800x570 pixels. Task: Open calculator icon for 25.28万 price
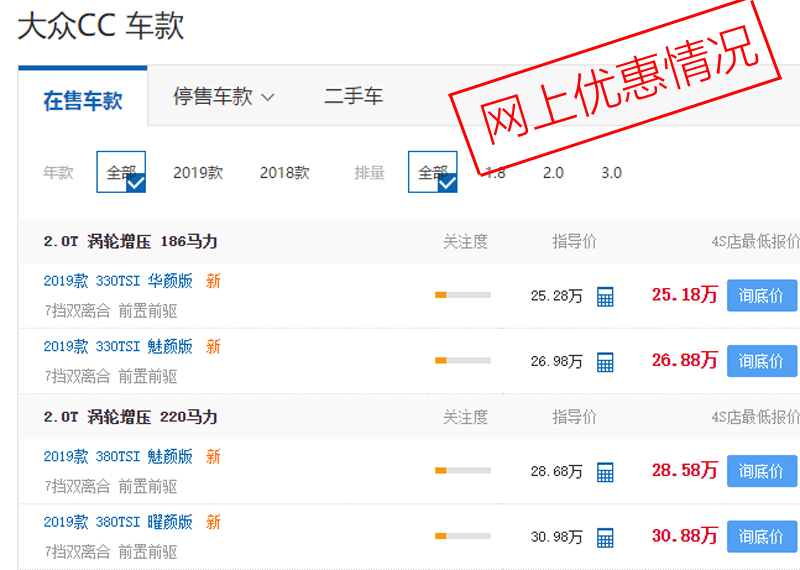coord(605,296)
